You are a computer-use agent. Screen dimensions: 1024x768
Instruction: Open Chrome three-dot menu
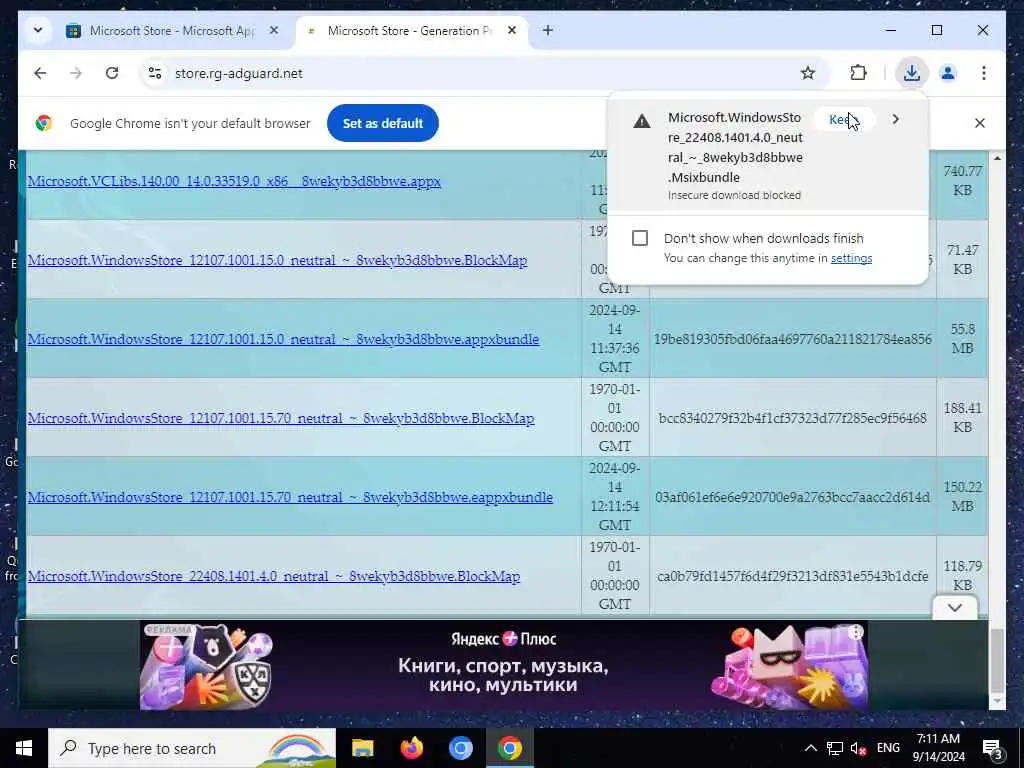point(984,73)
